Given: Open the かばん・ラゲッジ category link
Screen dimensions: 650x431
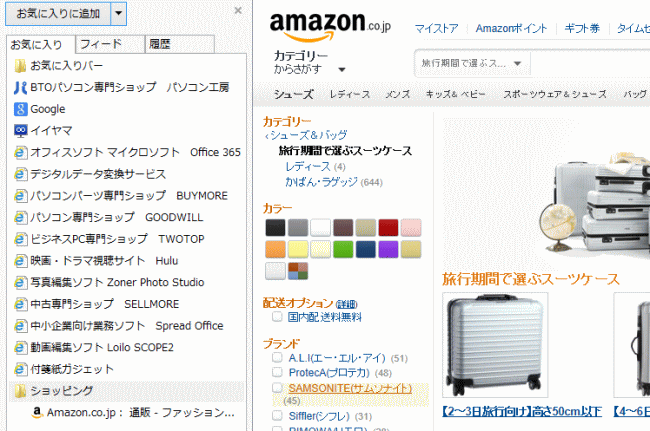Looking at the screenshot, I should [321, 182].
